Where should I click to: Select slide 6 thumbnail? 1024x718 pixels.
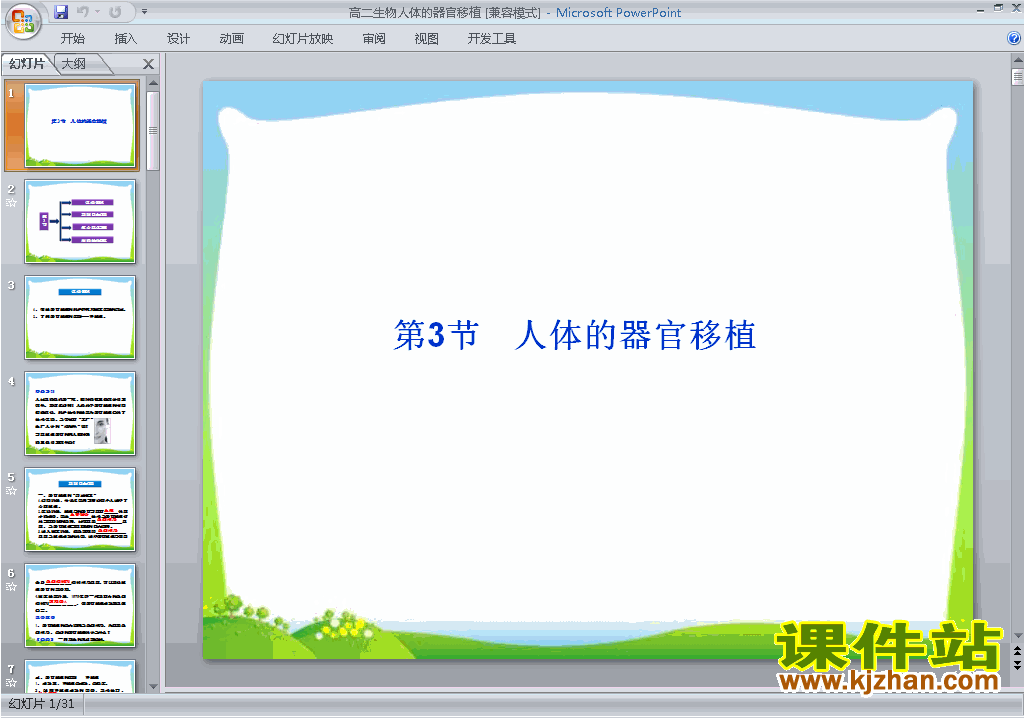[x=80, y=606]
